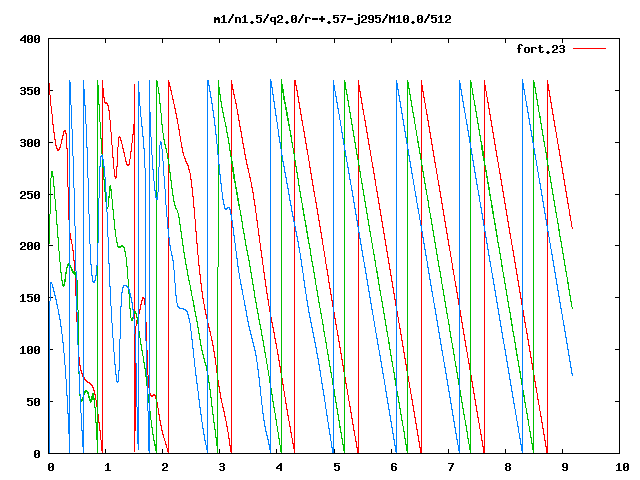
Task: Click the red legend line sample
Action: pos(589,49)
